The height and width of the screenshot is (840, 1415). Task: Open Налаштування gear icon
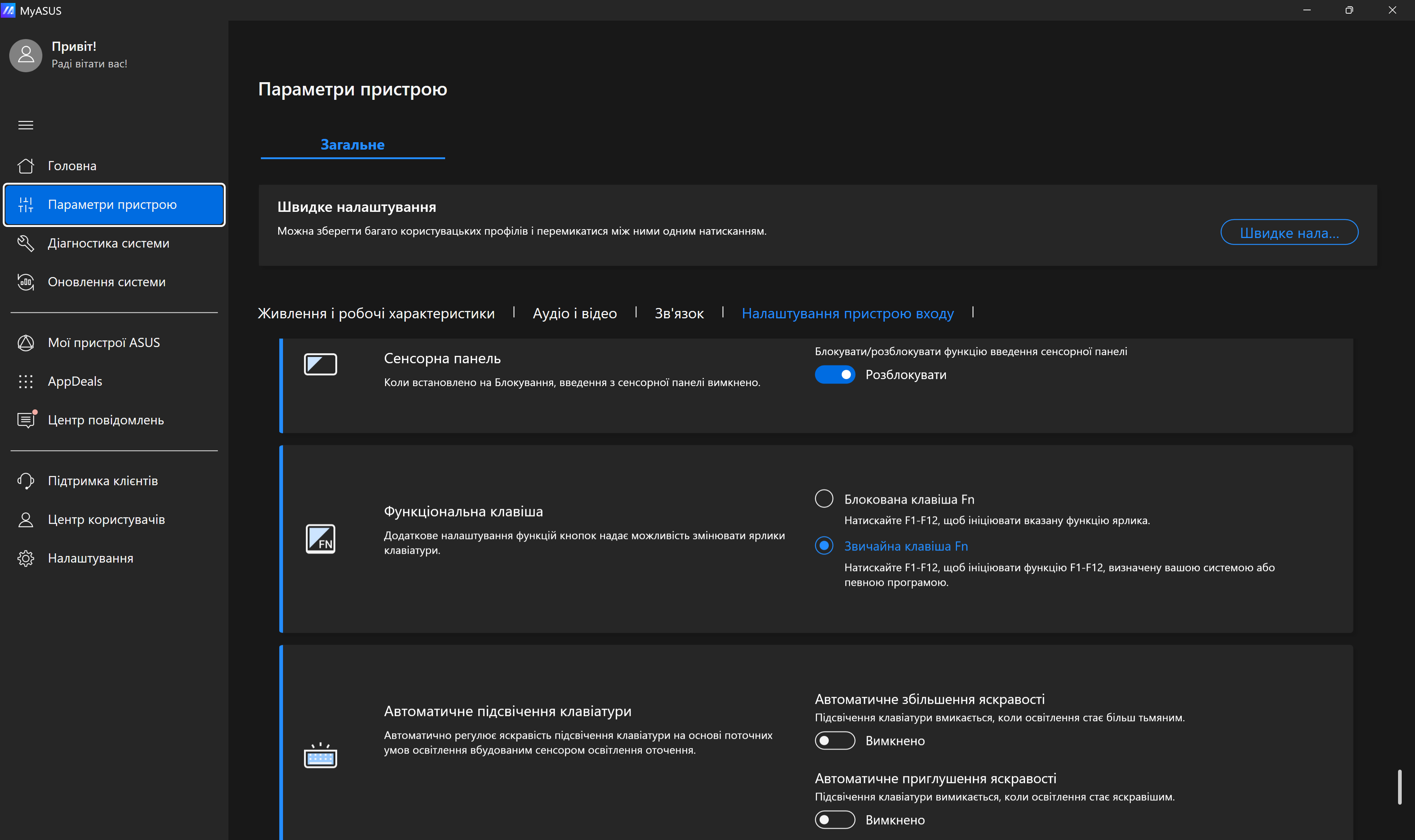[25, 558]
